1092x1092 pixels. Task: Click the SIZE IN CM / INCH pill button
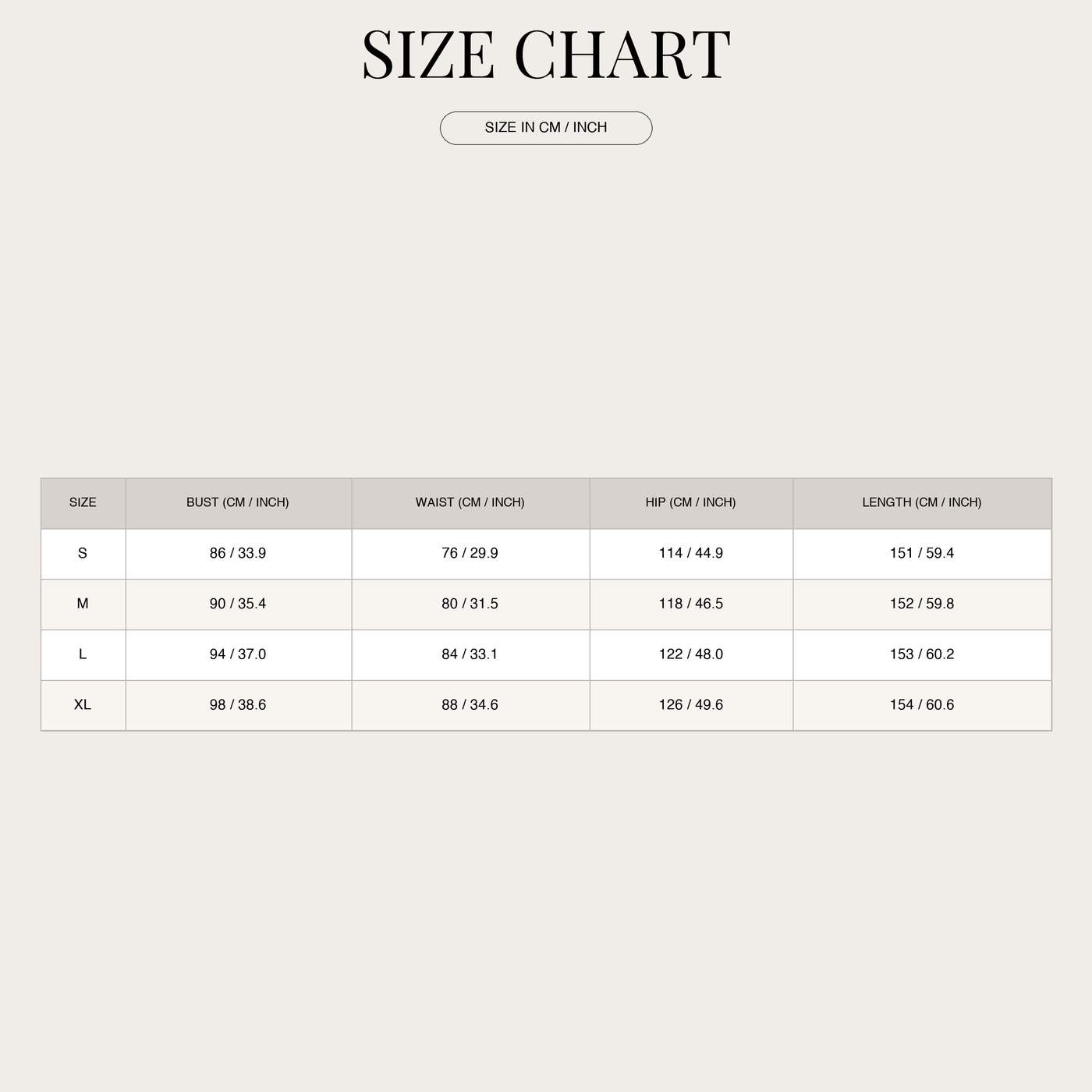546,128
